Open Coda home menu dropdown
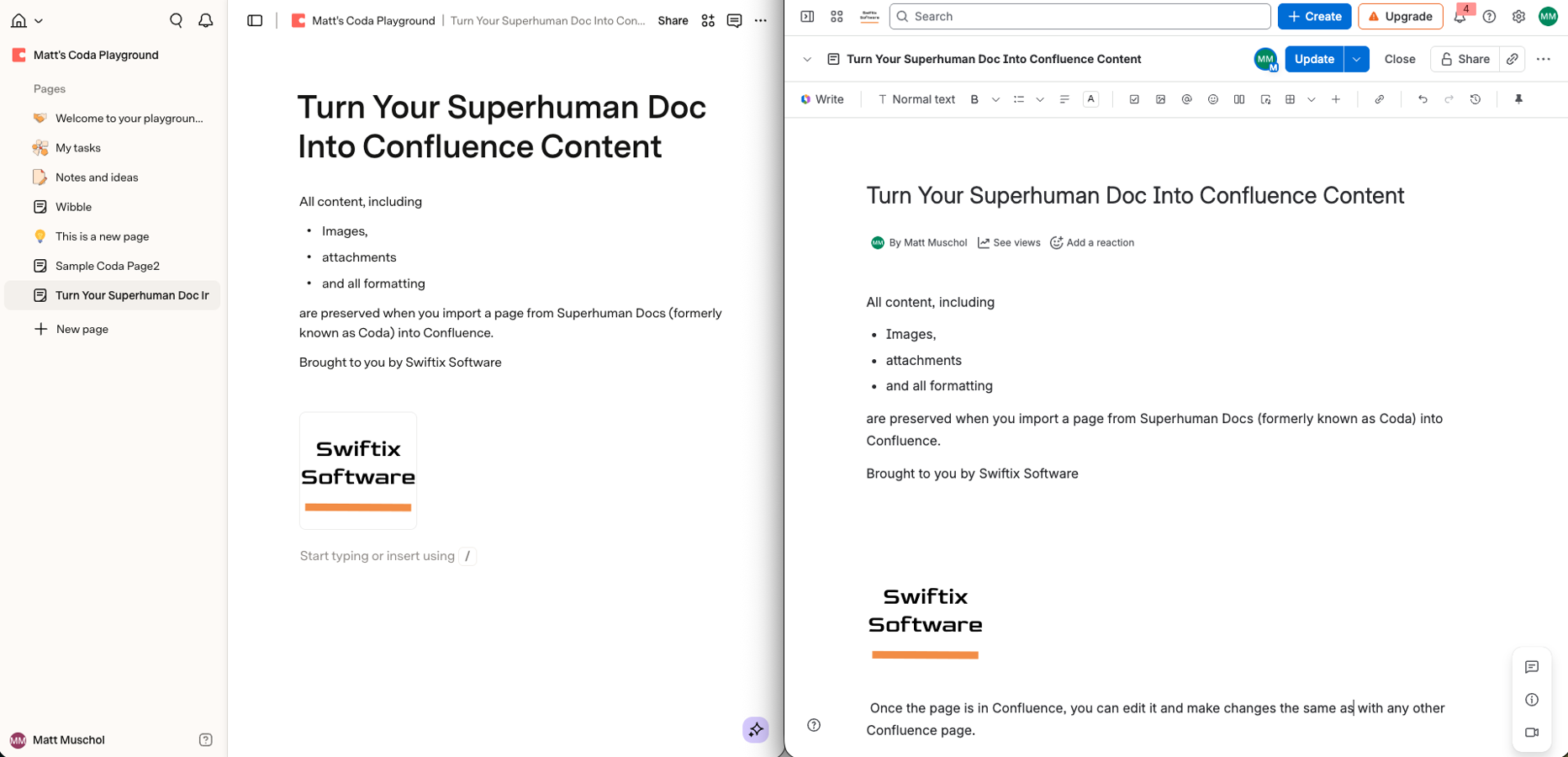1568x757 pixels. pos(27,20)
